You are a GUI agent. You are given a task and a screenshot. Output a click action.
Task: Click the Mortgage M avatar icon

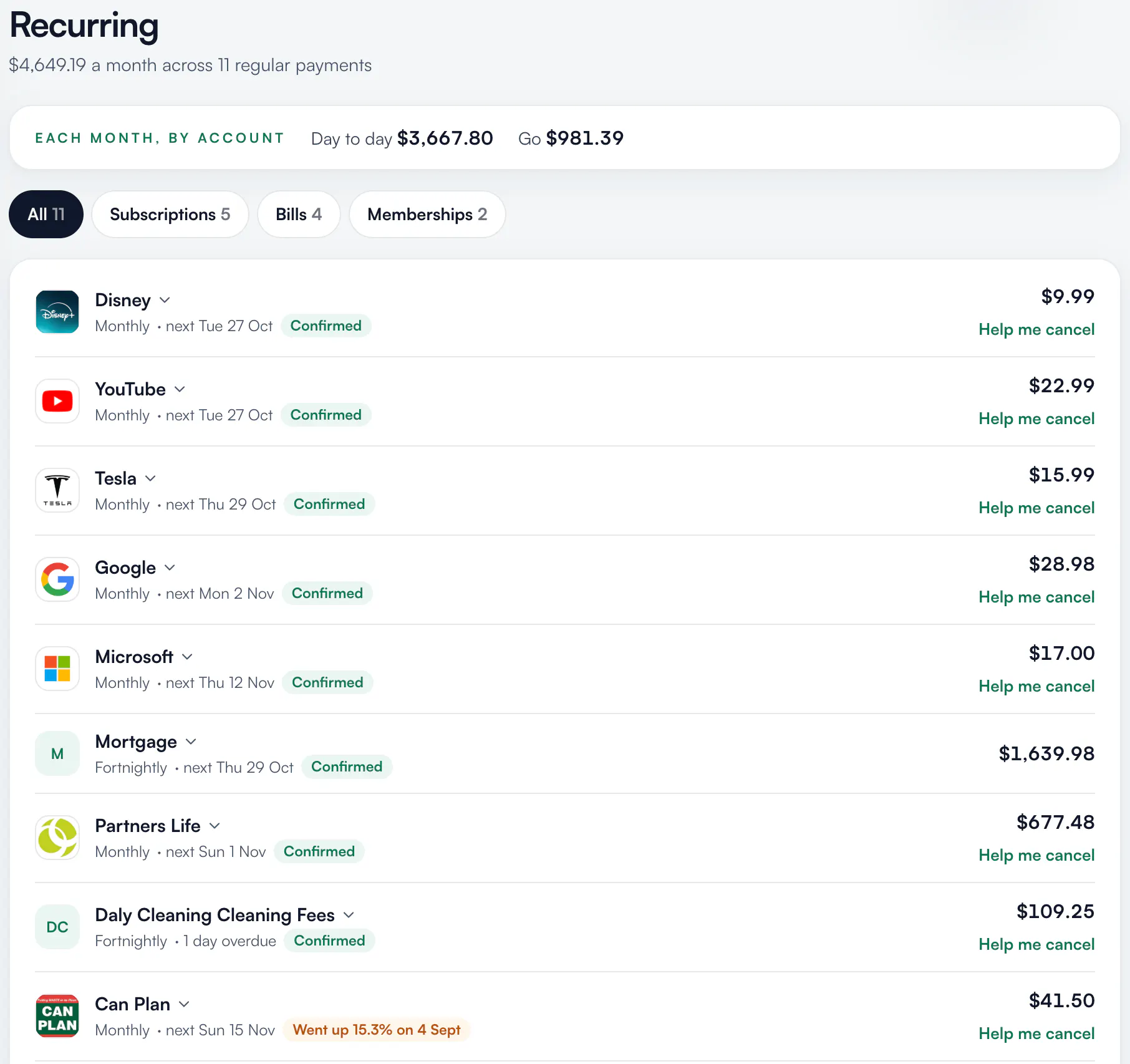click(57, 753)
